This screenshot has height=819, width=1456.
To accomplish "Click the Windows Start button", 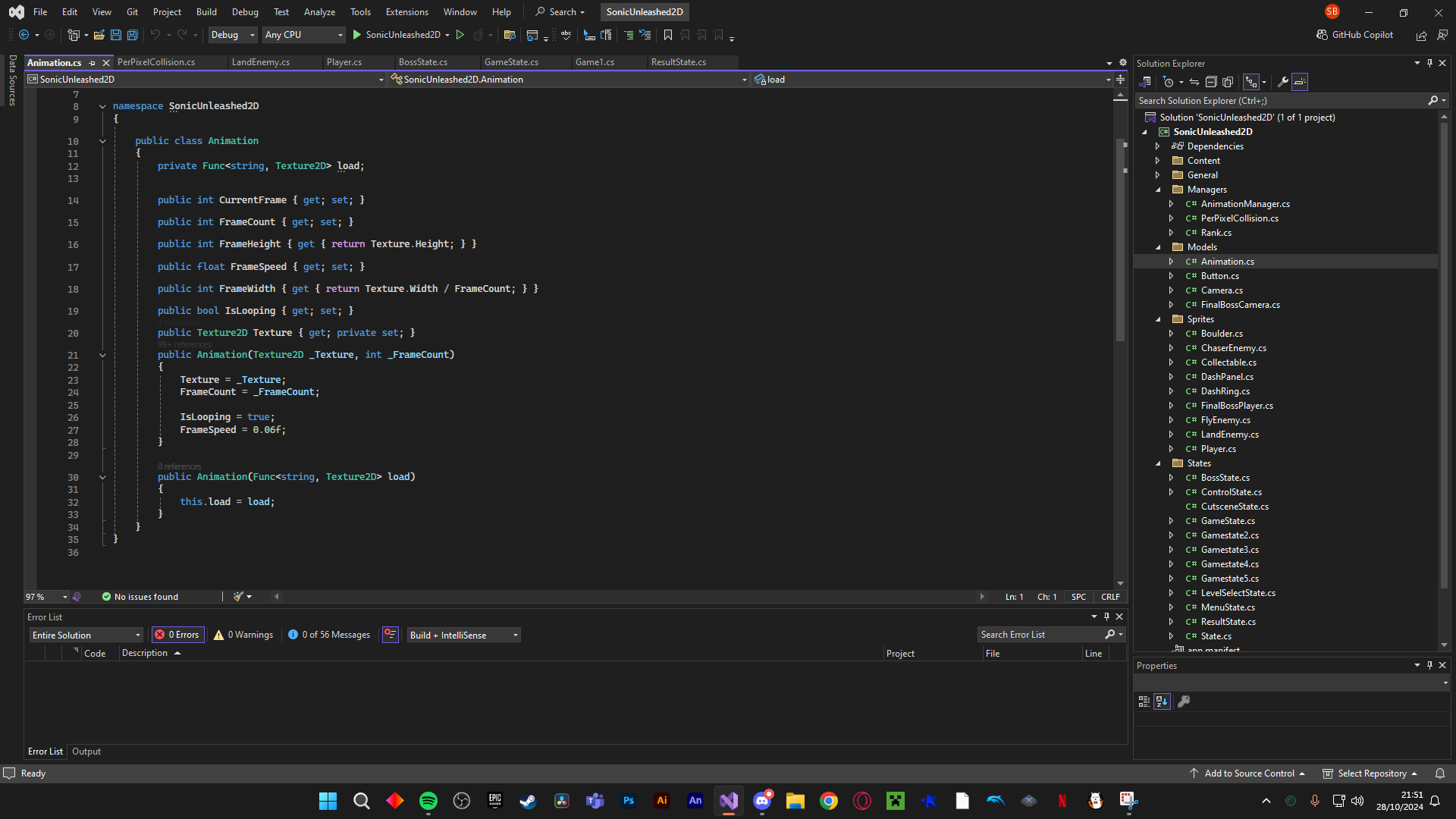I will (328, 801).
